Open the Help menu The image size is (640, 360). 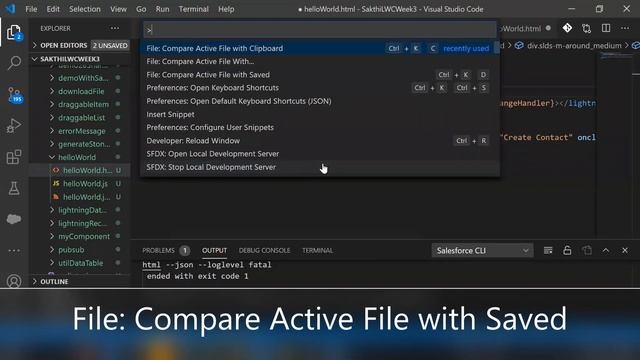226,9
